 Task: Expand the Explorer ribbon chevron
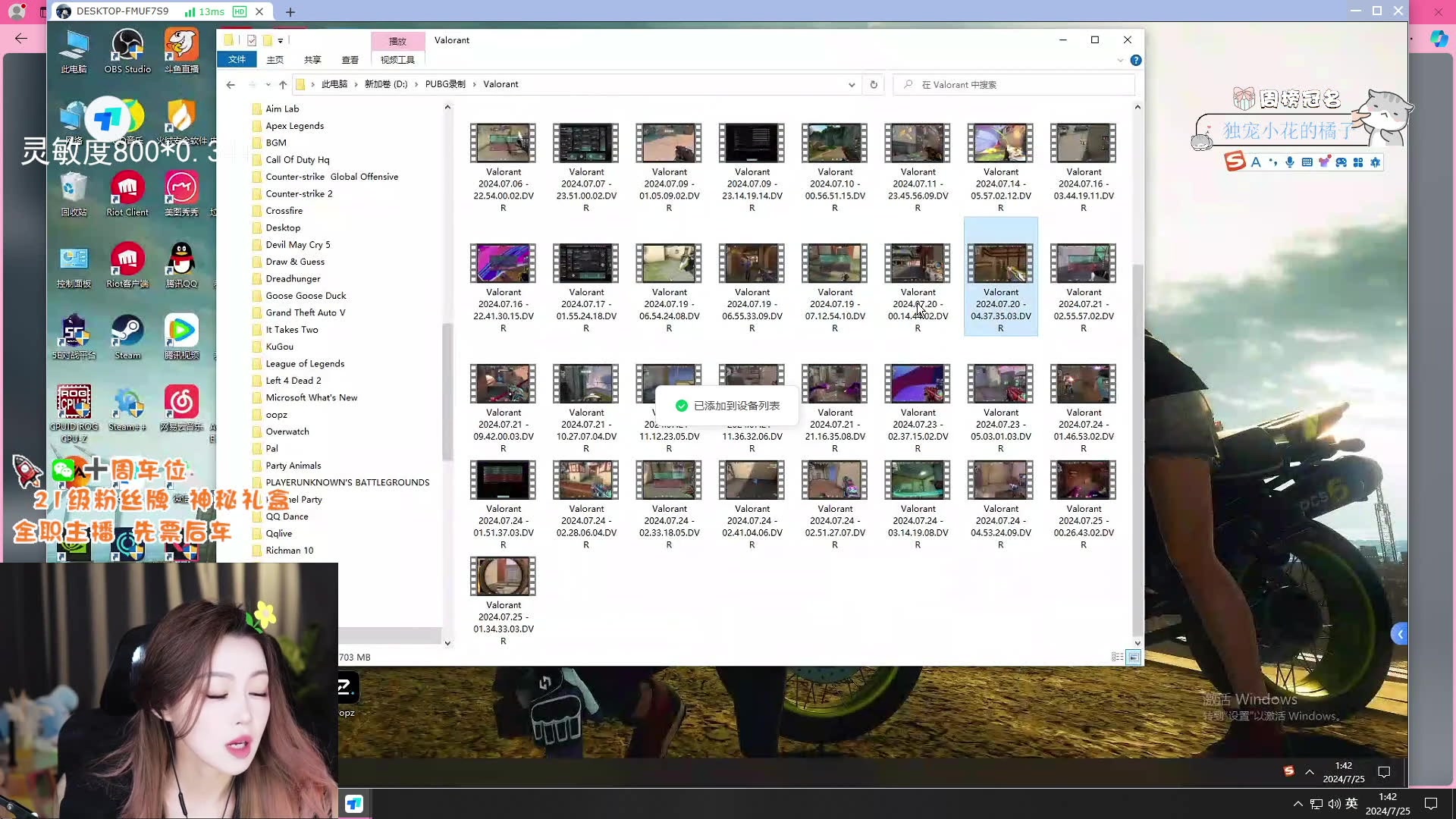tap(1120, 60)
